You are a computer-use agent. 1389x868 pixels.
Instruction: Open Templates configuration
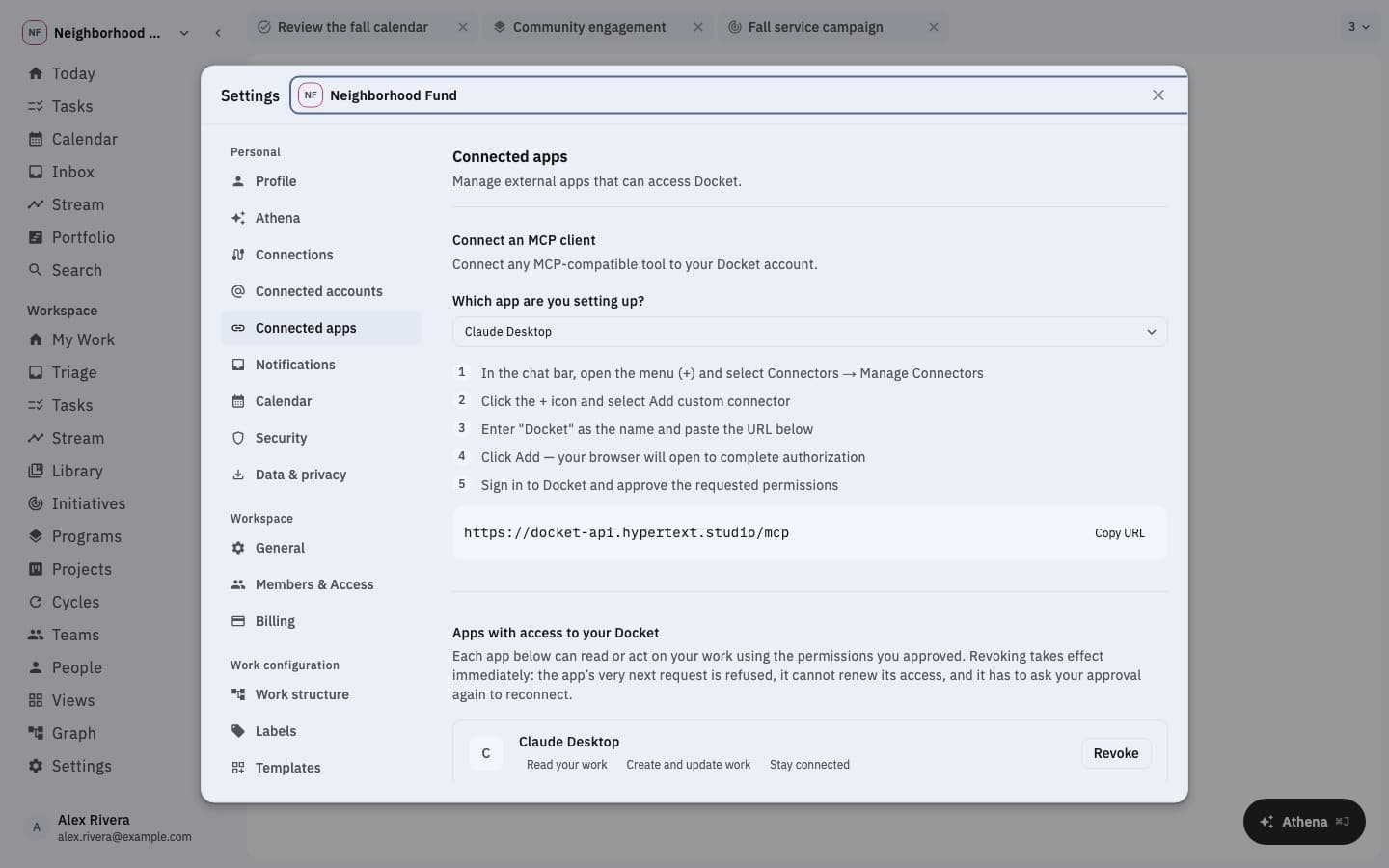pos(320,768)
